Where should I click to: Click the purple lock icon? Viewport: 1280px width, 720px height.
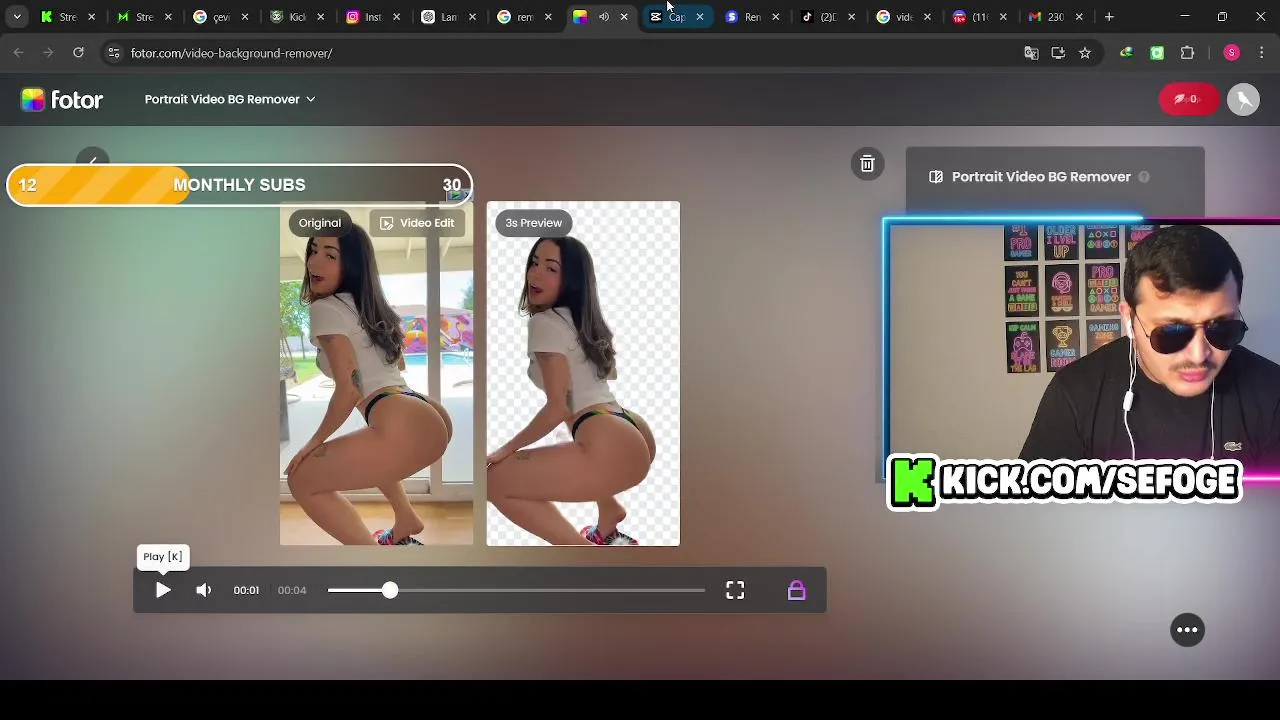click(x=796, y=590)
